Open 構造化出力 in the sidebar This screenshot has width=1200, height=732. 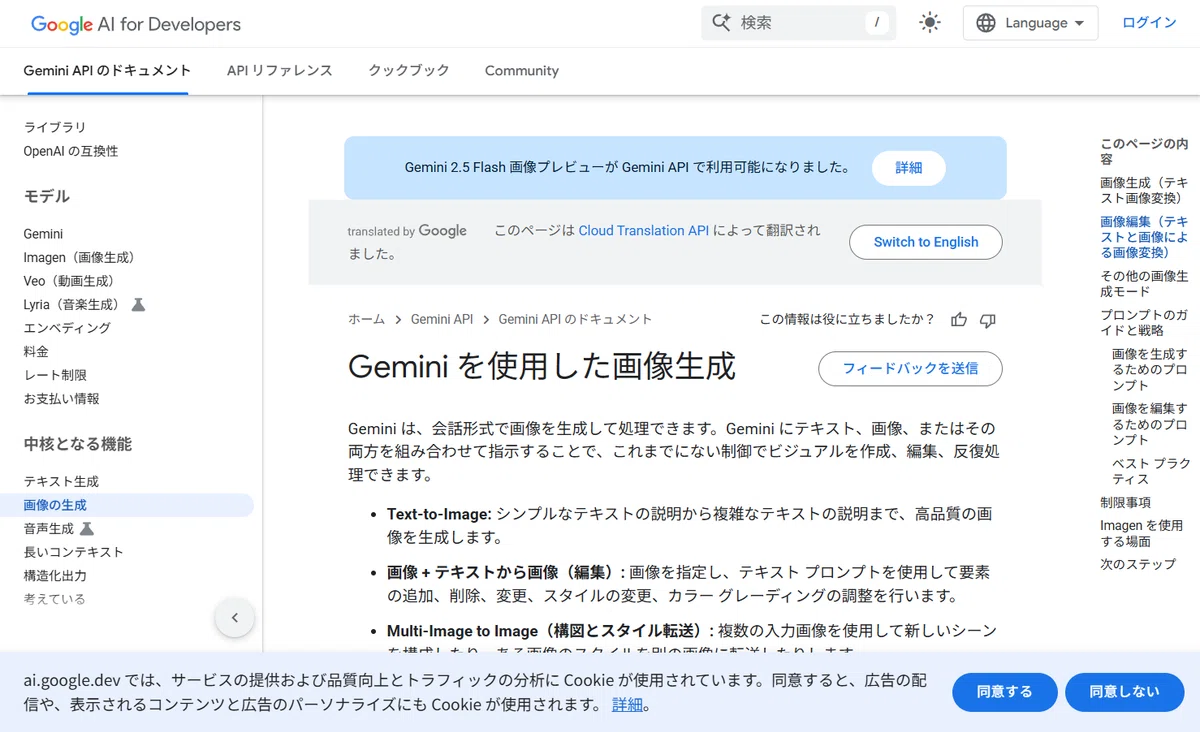click(55, 576)
